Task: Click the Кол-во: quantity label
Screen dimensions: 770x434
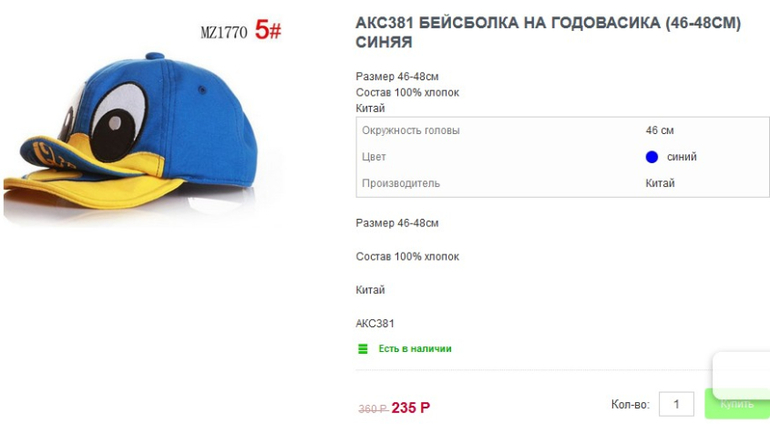Action: (x=630, y=405)
